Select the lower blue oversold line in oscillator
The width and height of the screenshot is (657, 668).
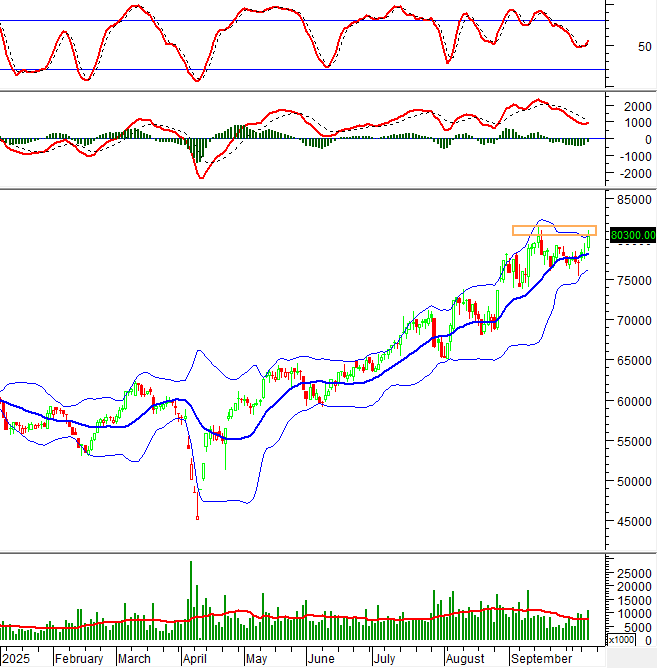coord(300,70)
